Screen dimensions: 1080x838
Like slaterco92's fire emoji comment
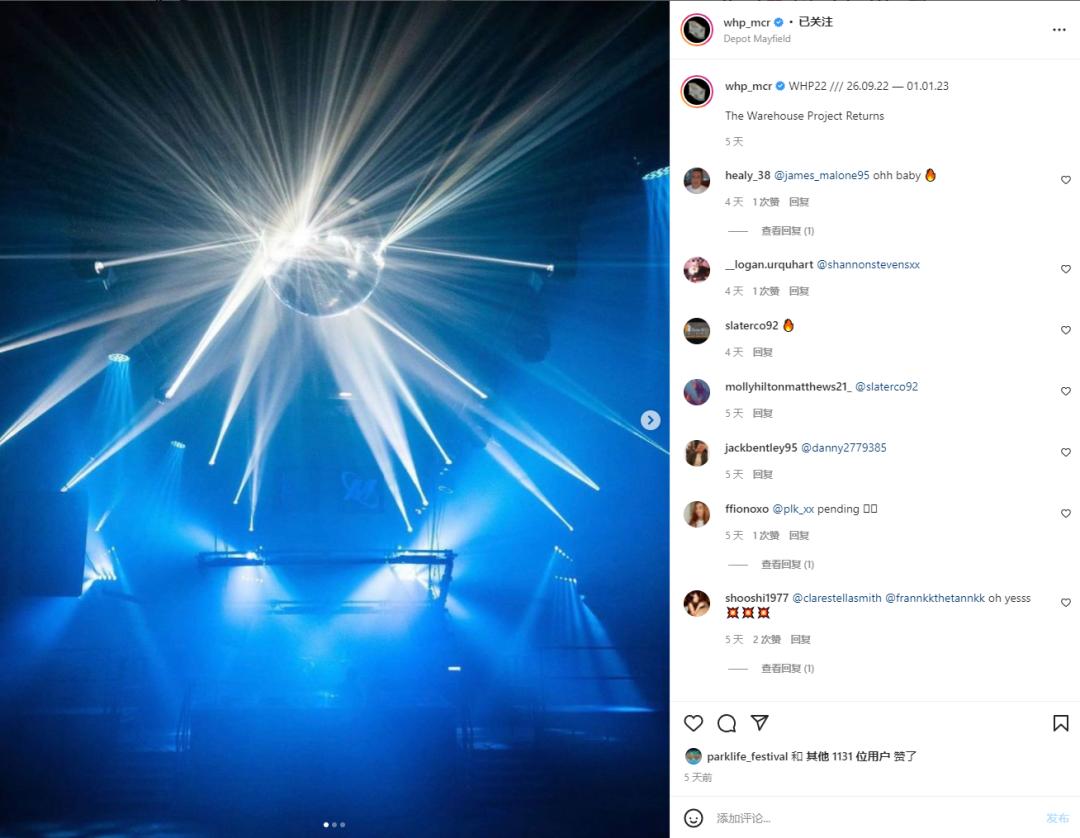(x=1066, y=330)
